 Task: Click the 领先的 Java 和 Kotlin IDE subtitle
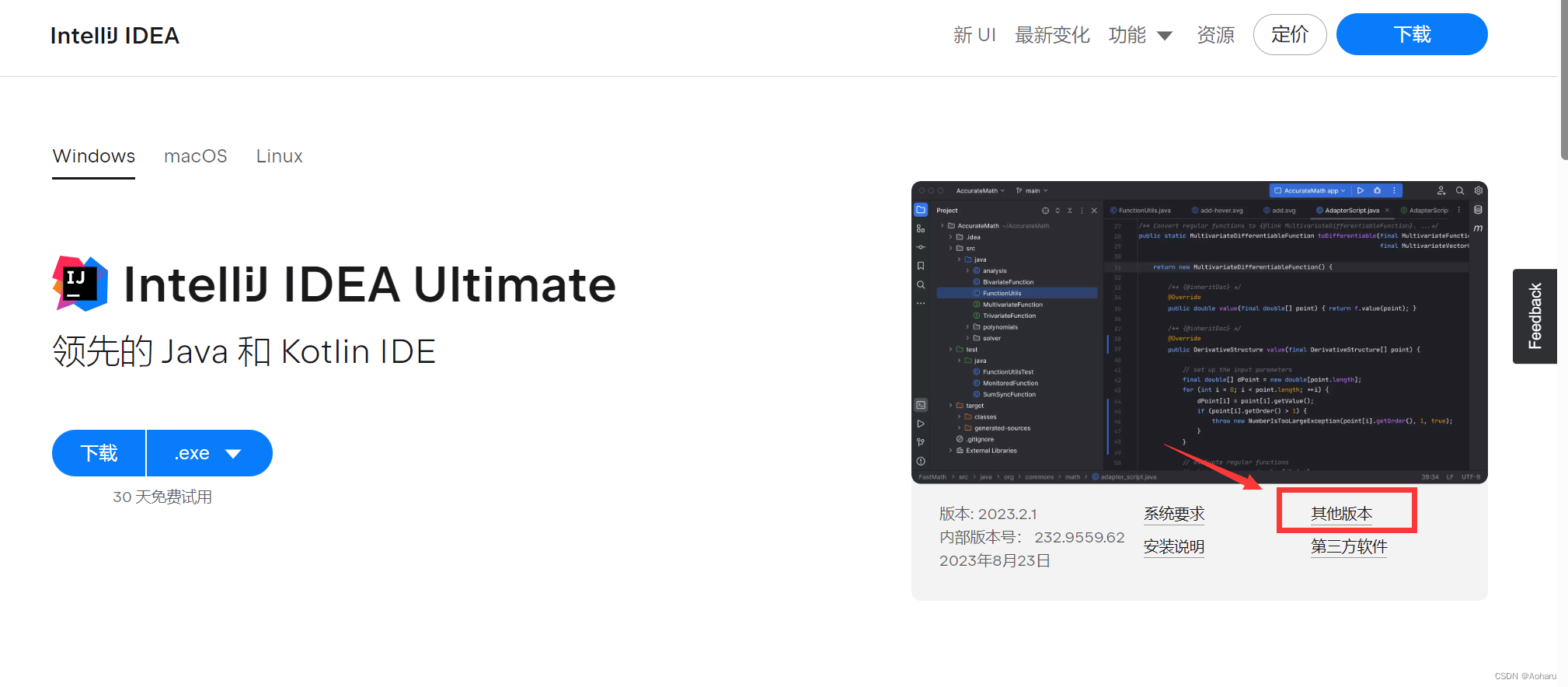[x=244, y=351]
